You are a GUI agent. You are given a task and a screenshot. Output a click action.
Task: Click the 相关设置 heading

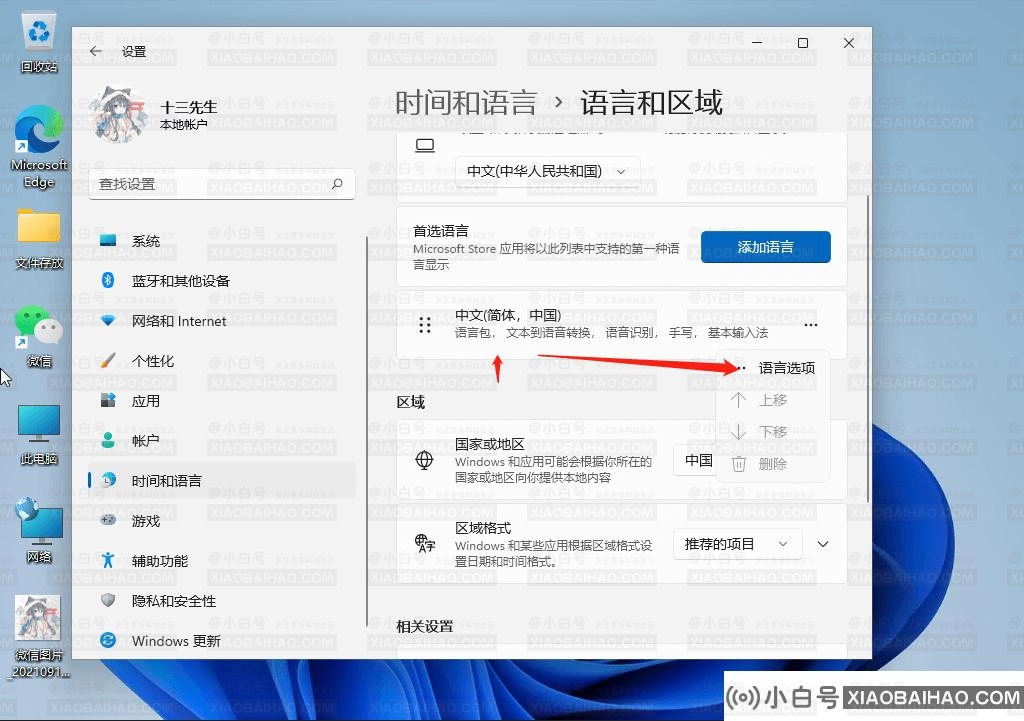[x=424, y=626]
